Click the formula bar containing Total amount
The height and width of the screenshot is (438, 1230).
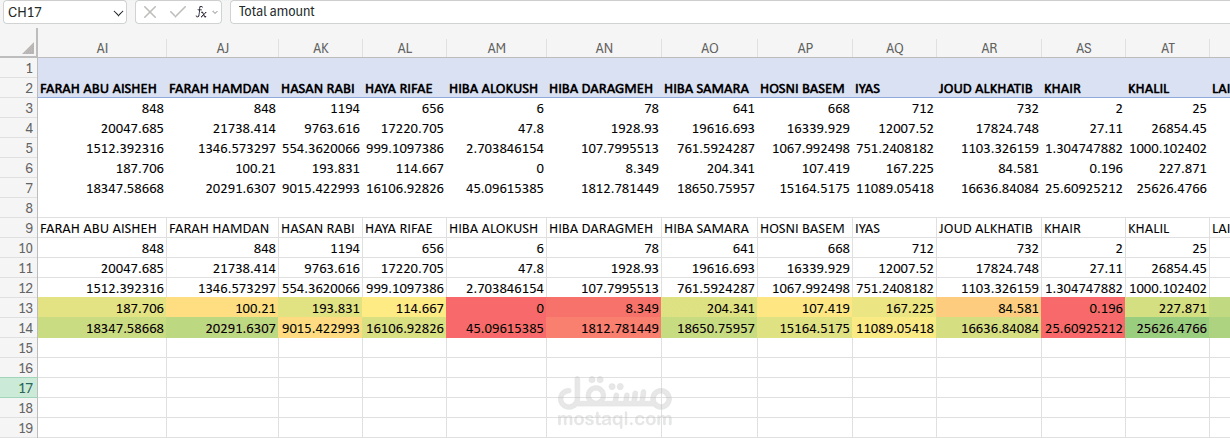[x=730, y=12]
